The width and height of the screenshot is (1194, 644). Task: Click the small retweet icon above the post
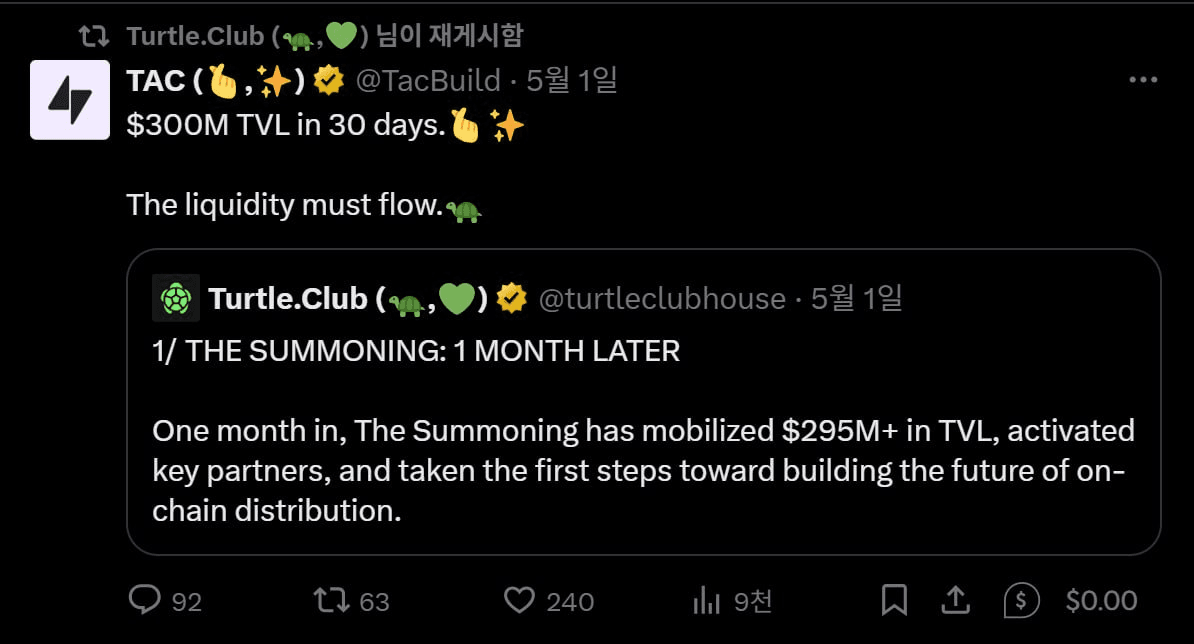pos(94,36)
